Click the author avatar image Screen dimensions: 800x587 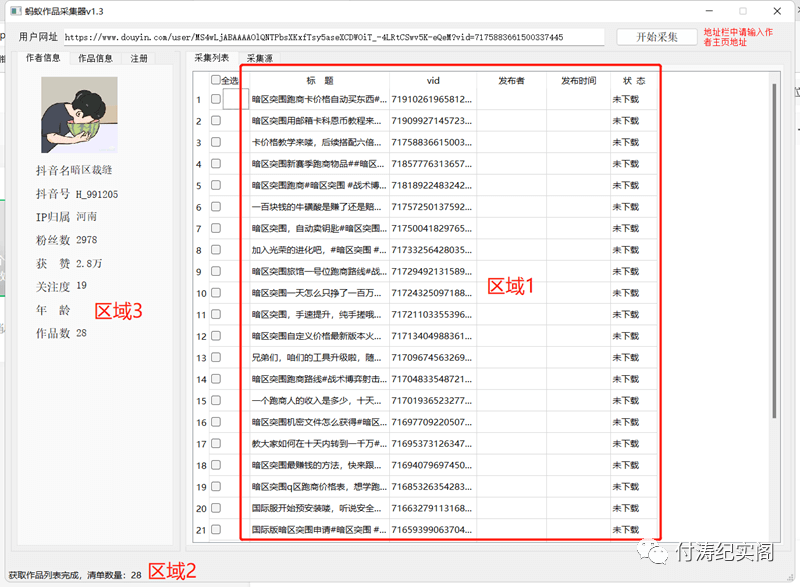(79, 115)
